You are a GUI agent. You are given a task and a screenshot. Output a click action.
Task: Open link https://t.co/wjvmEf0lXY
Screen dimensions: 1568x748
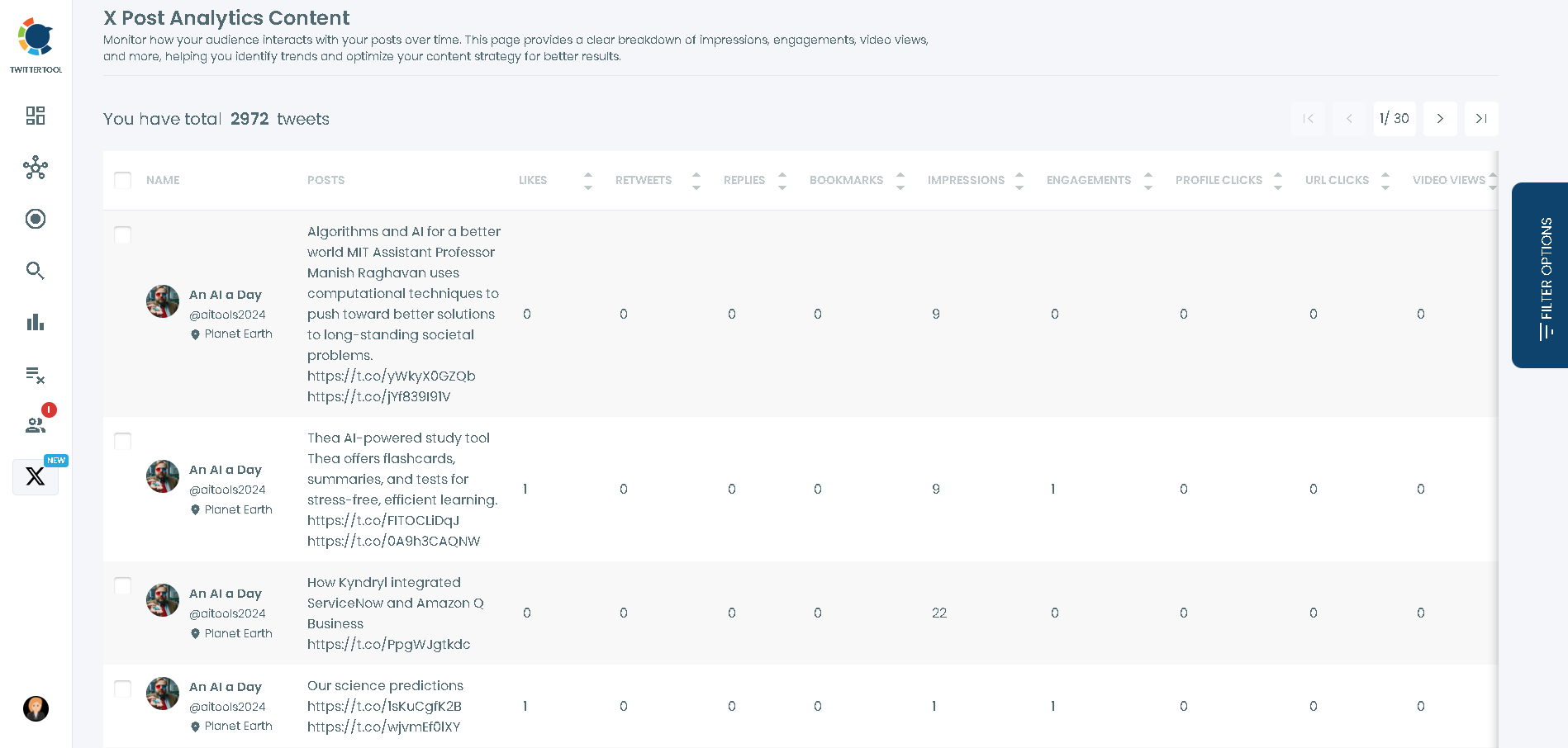[384, 727]
